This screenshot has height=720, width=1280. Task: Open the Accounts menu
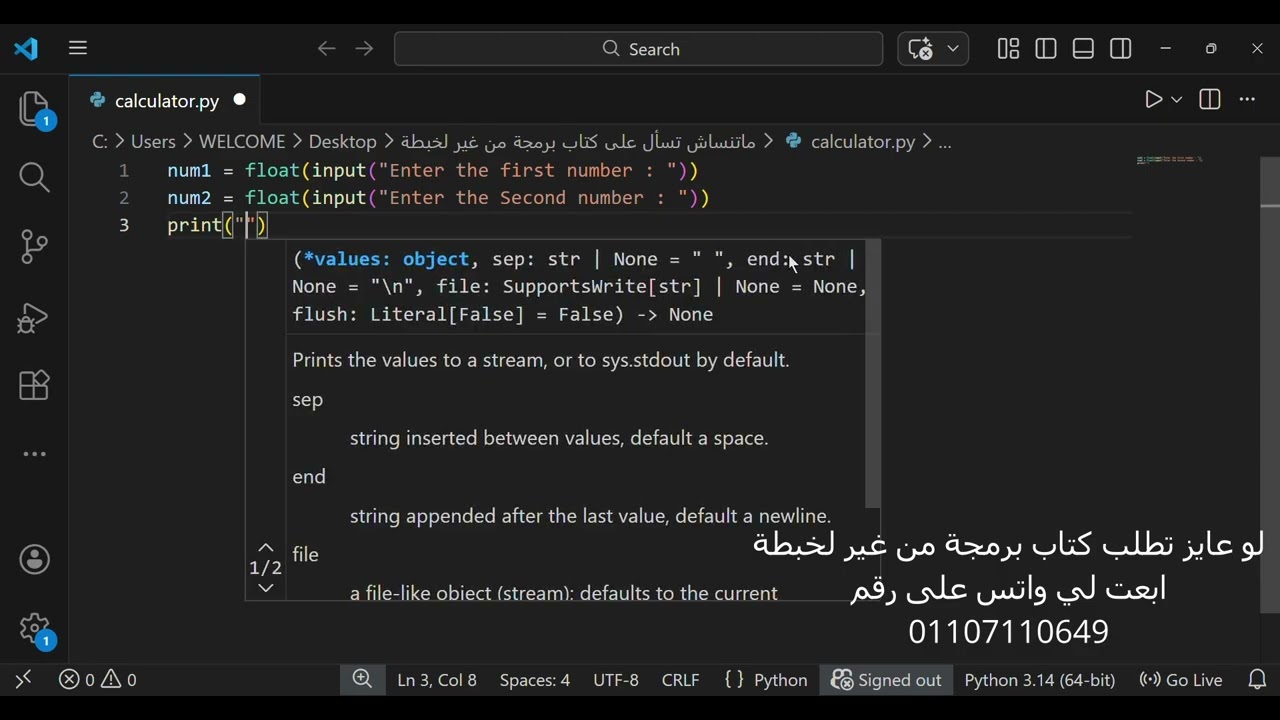pyautogui.click(x=34, y=560)
